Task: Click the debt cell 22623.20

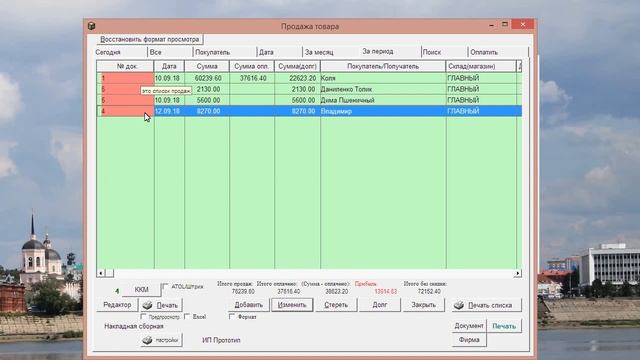Action: (x=297, y=78)
